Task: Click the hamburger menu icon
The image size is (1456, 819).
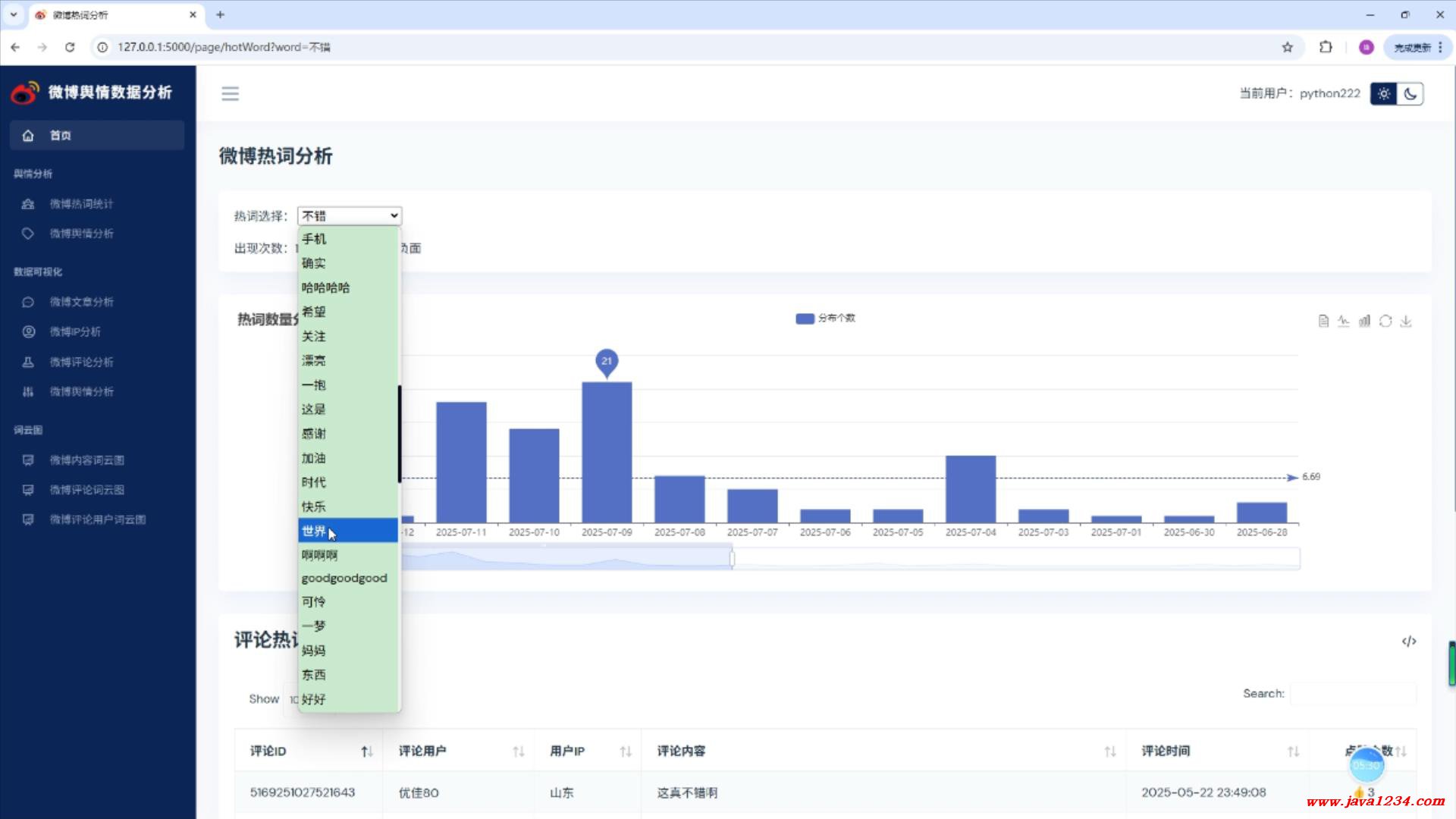Action: pyautogui.click(x=230, y=93)
